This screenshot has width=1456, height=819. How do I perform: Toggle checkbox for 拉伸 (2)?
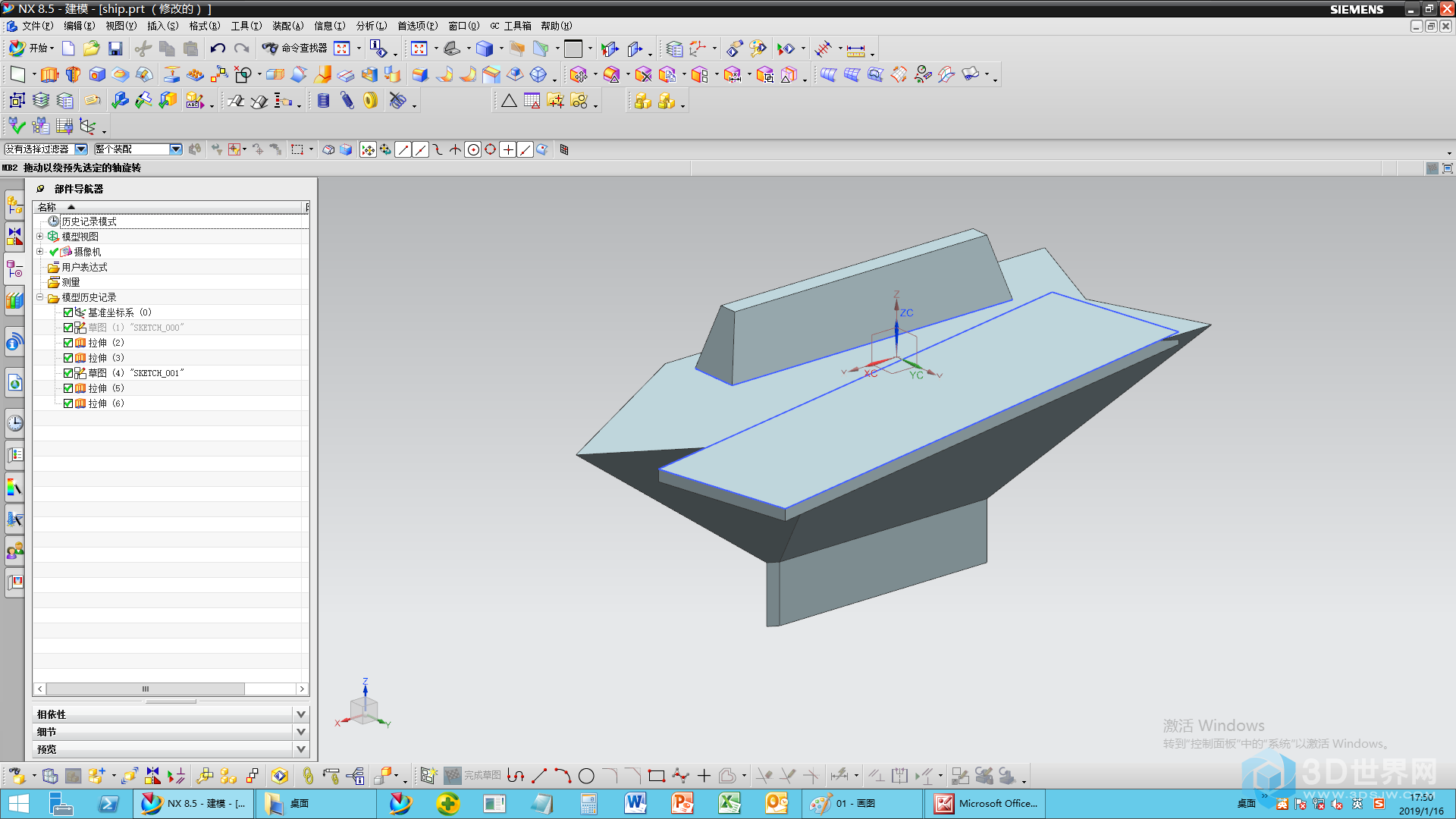68,343
